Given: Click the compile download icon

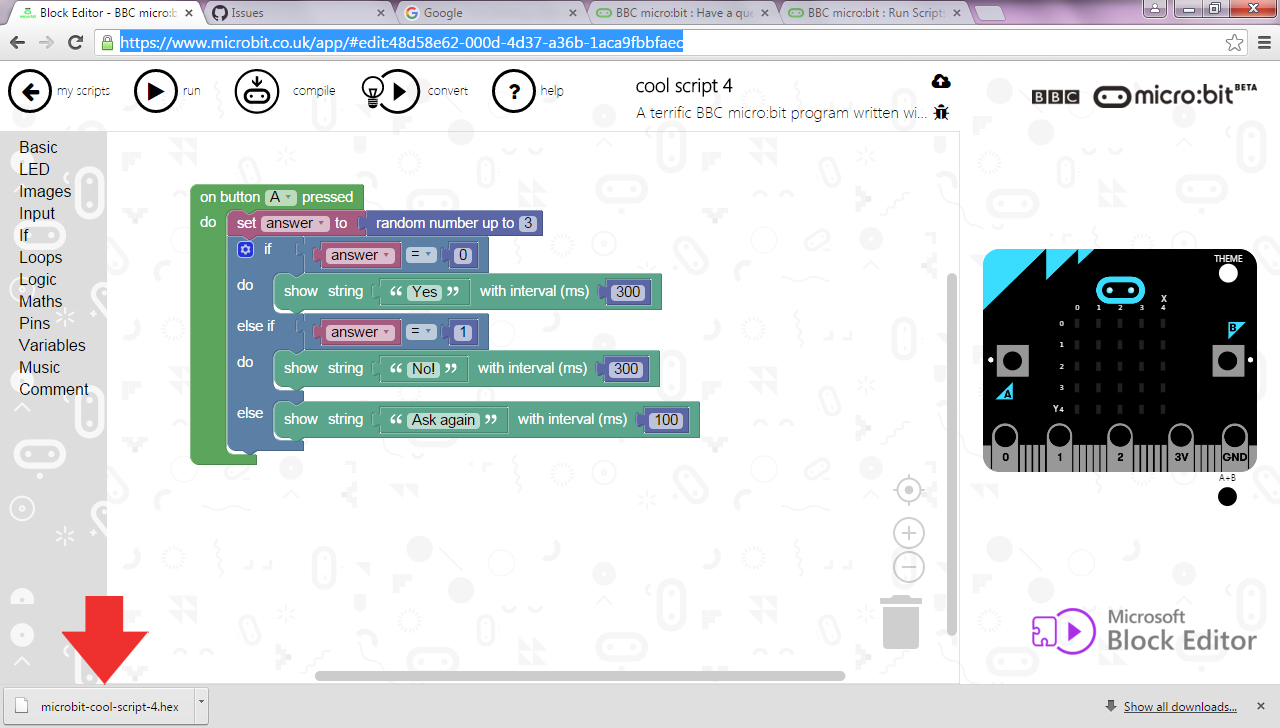Looking at the screenshot, I should [x=256, y=91].
